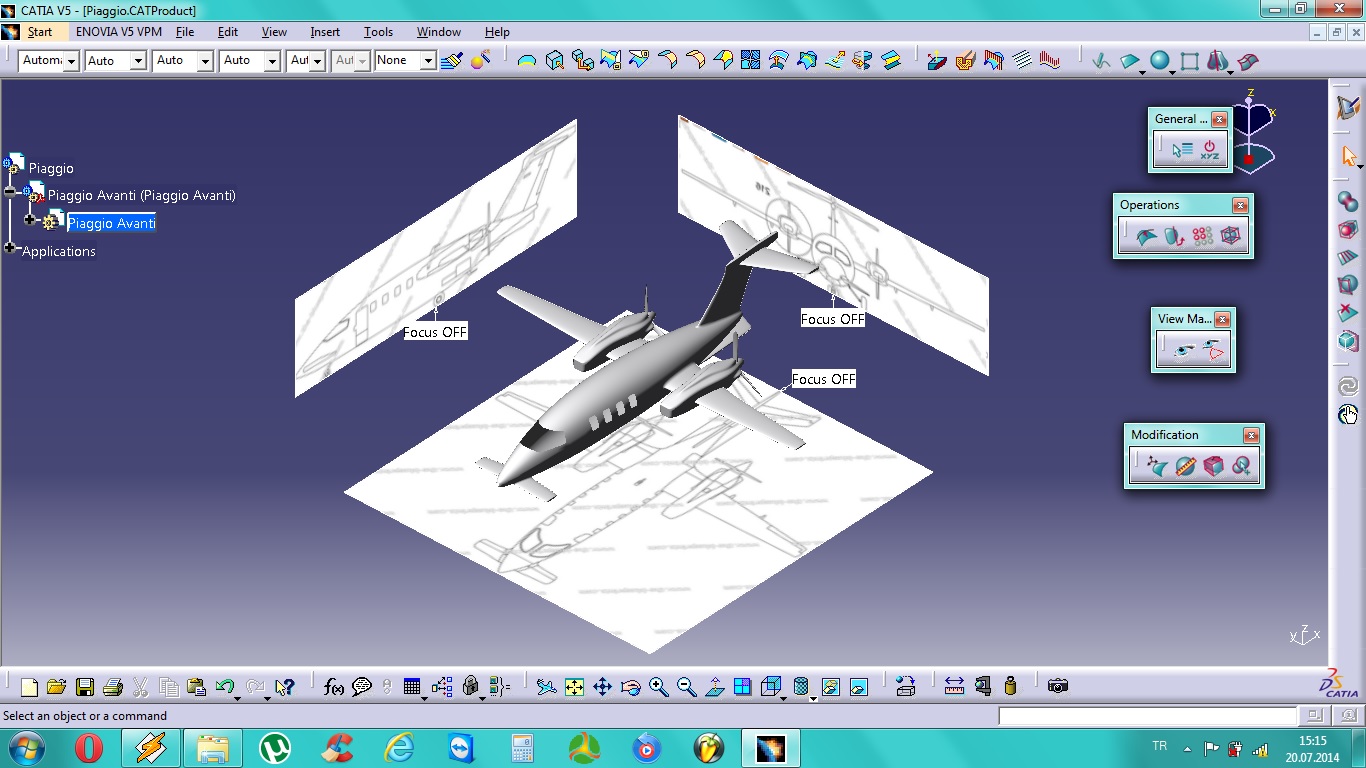Open the Insert menu

coord(325,32)
